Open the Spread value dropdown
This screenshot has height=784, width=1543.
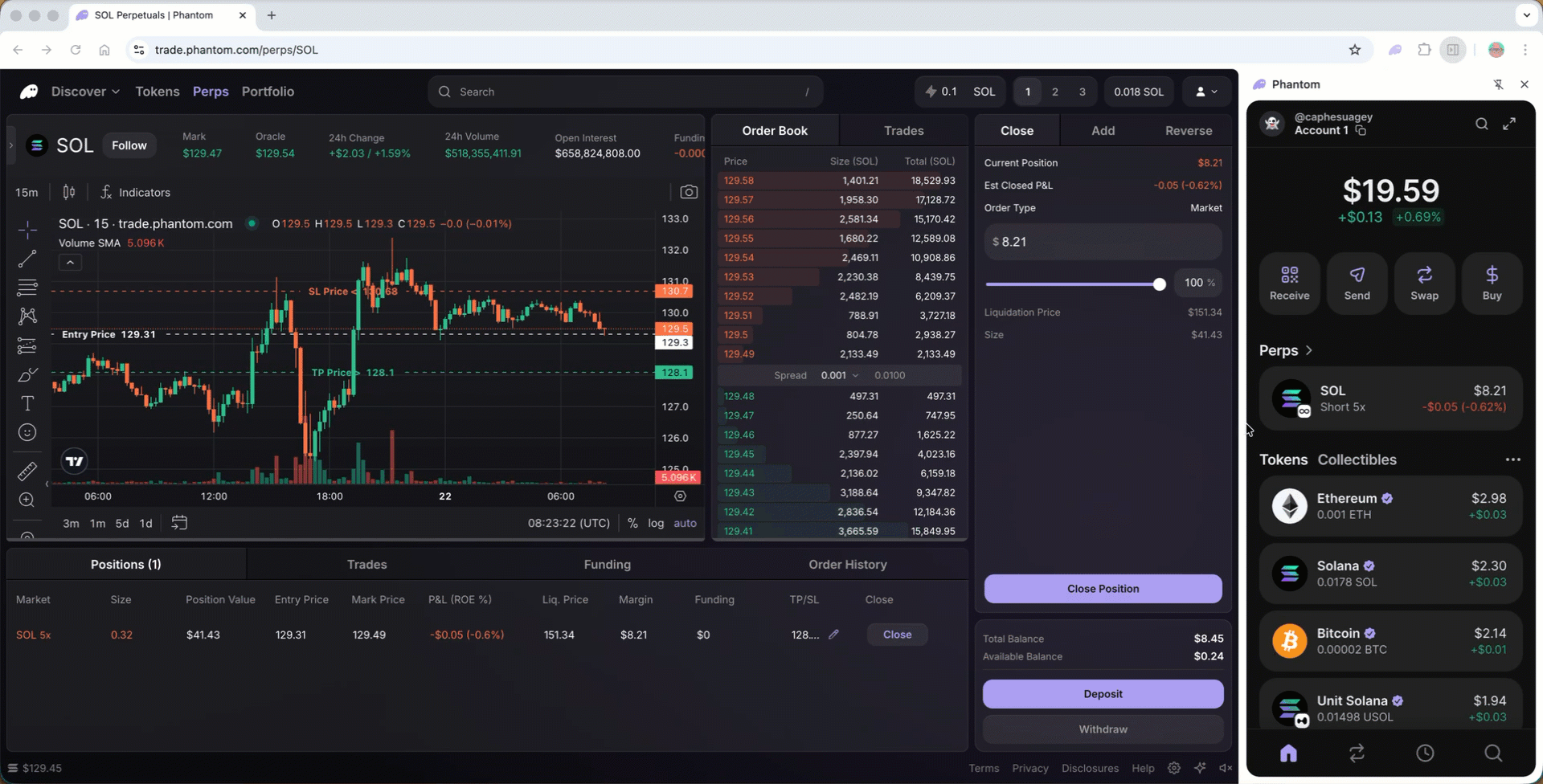coord(839,375)
